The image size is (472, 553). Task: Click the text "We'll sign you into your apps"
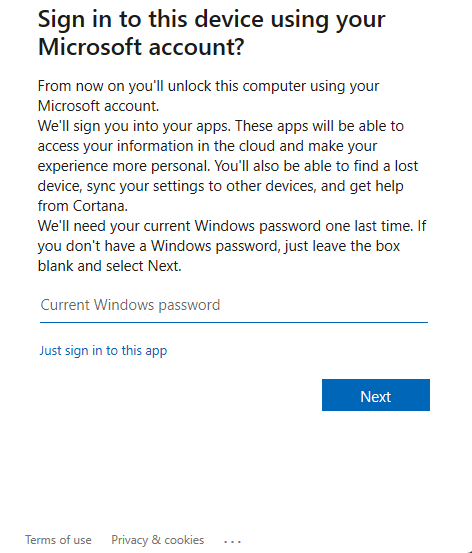[134, 126]
